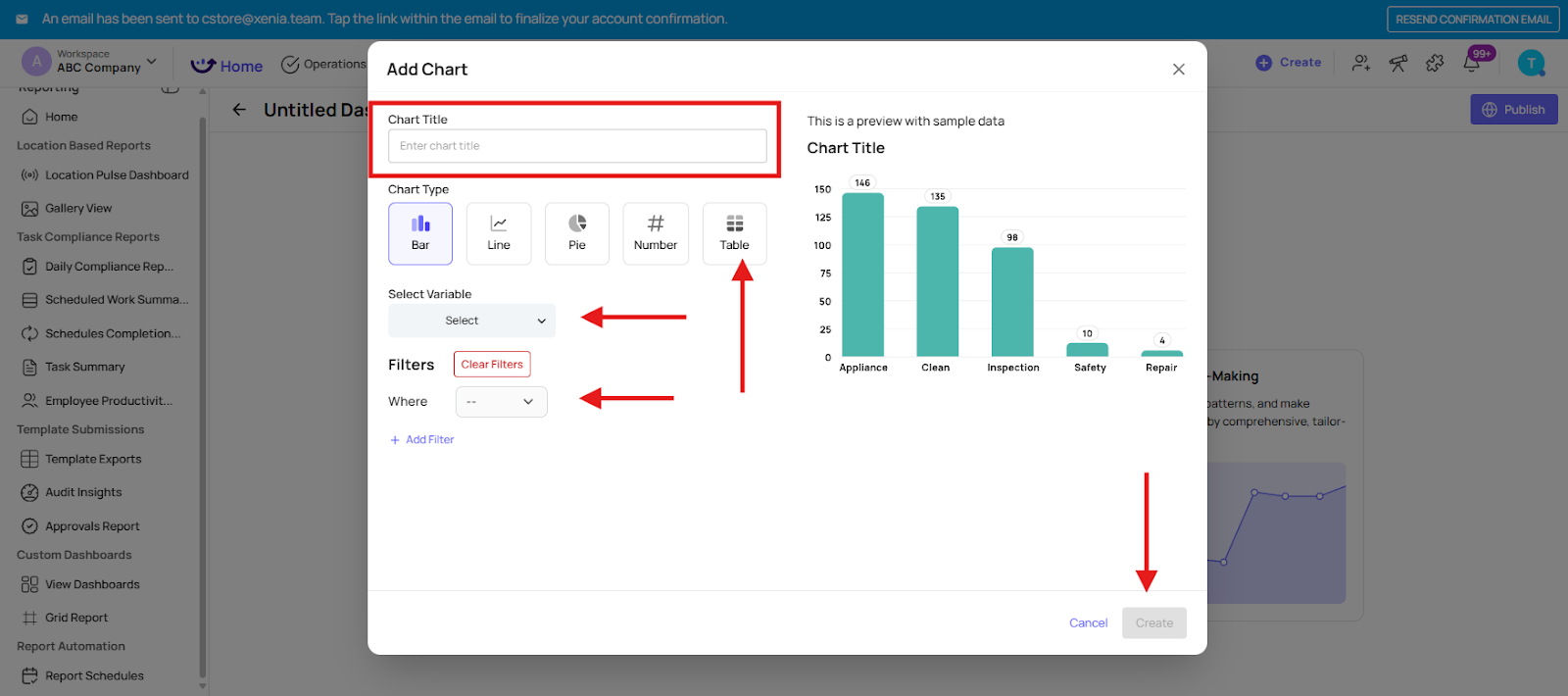Image resolution: width=1568 pixels, height=696 pixels.
Task: Expand the Where filter dropdown
Action: point(501,402)
